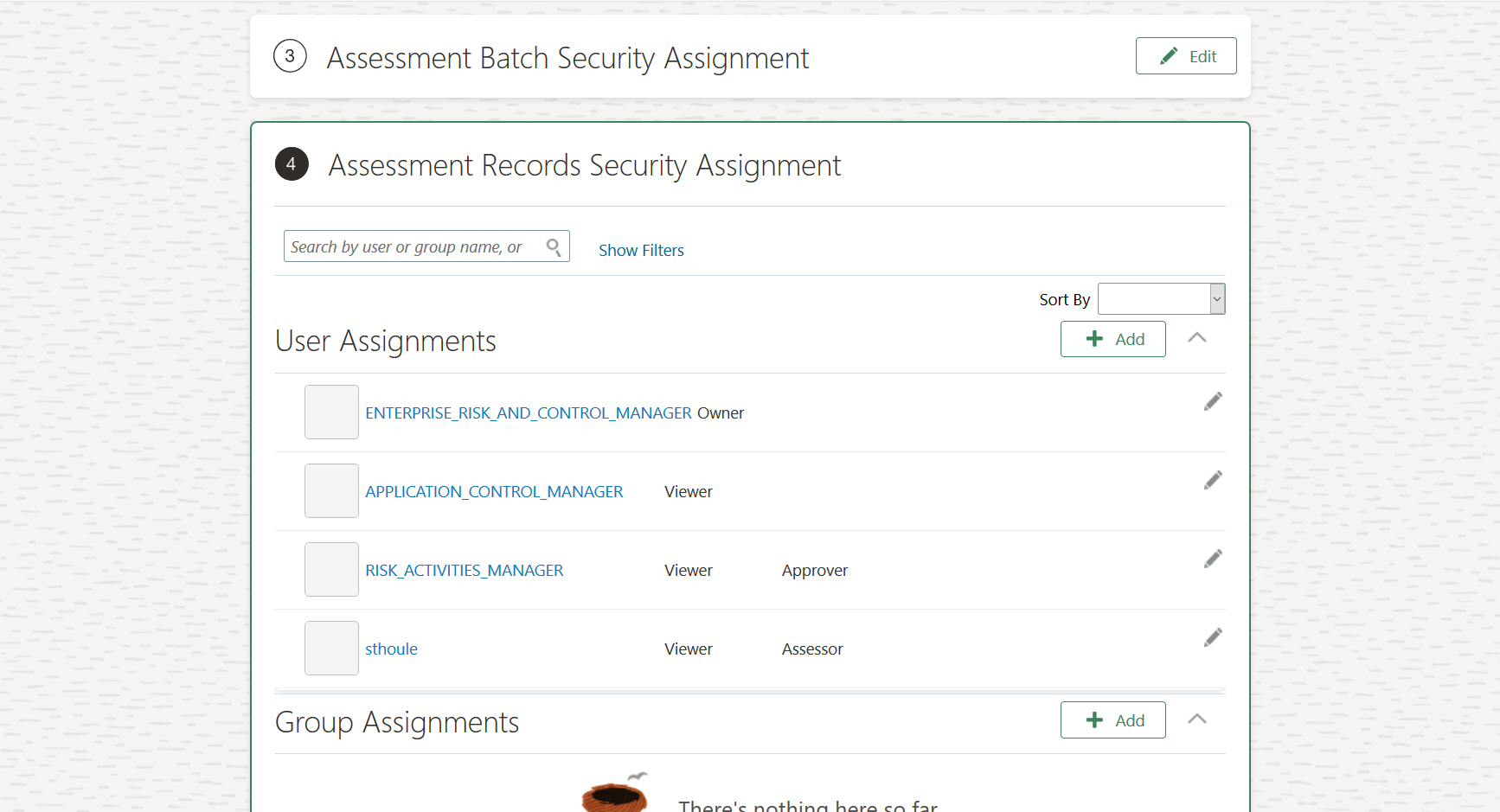The width and height of the screenshot is (1500, 812).
Task: Open the RISK_ACTIVITIES_MANAGER user link
Action: (x=464, y=571)
